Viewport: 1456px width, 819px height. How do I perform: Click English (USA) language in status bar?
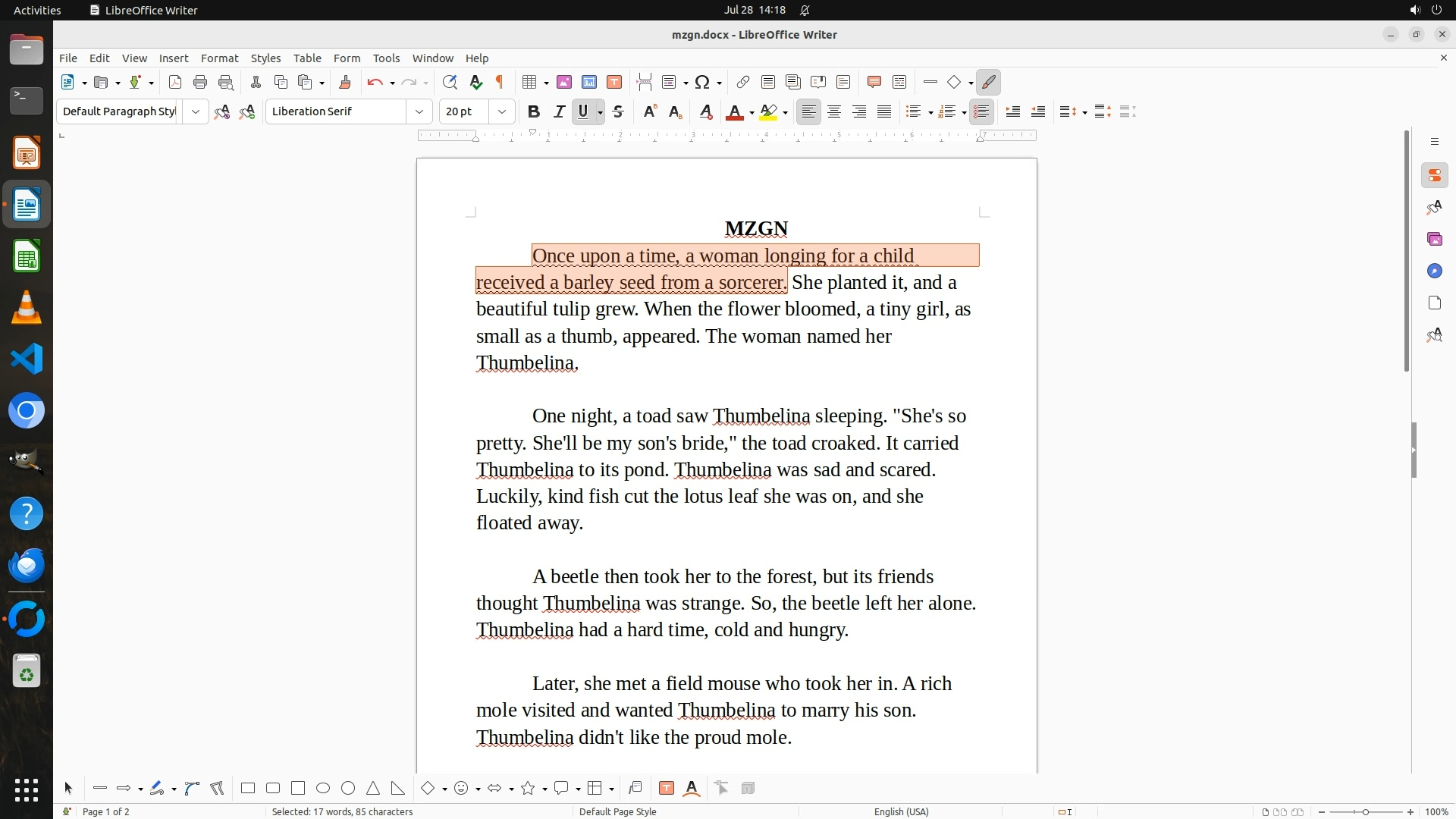click(x=901, y=812)
